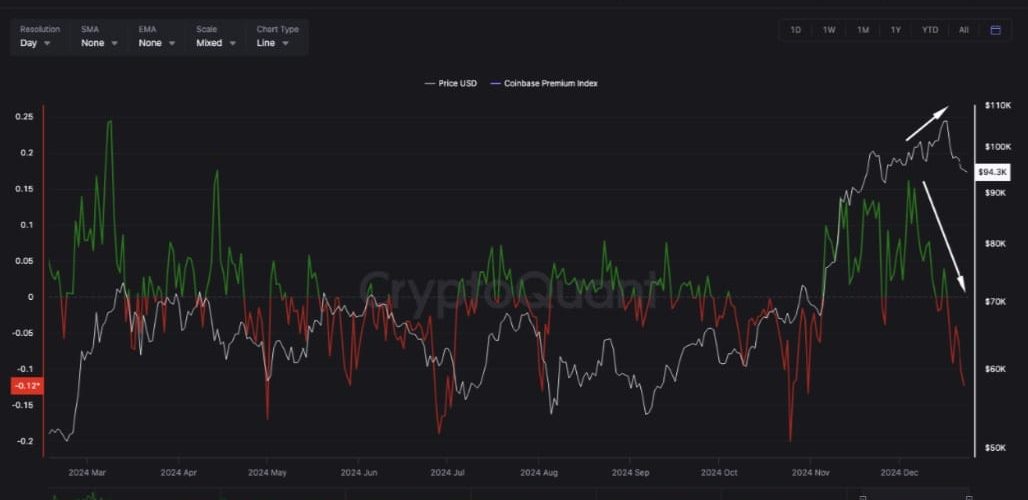Click the red -0.12 premium value label
The width and height of the screenshot is (1028, 500).
(x=26, y=386)
